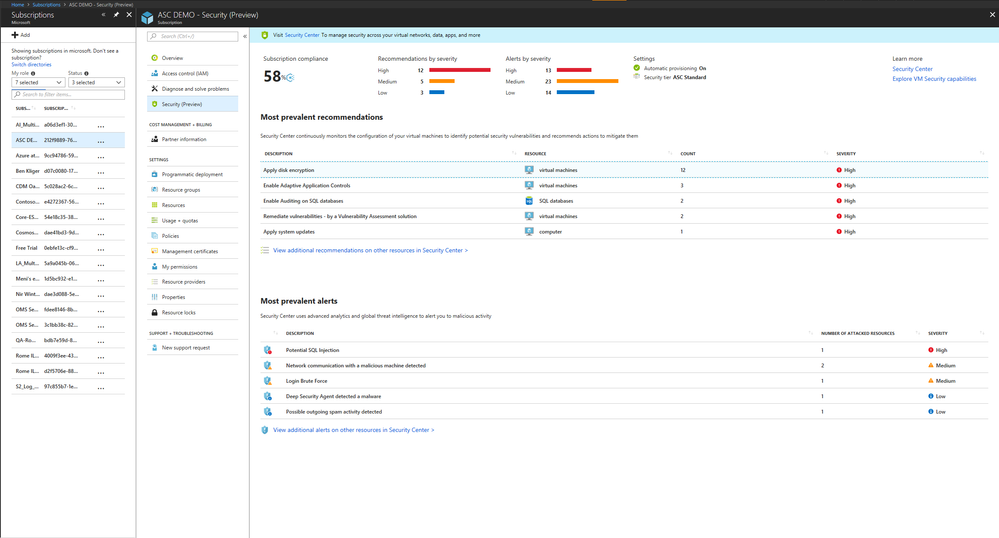The image size is (999, 538).
Task: Click the Usage + quotas icon
Action: click(154, 221)
